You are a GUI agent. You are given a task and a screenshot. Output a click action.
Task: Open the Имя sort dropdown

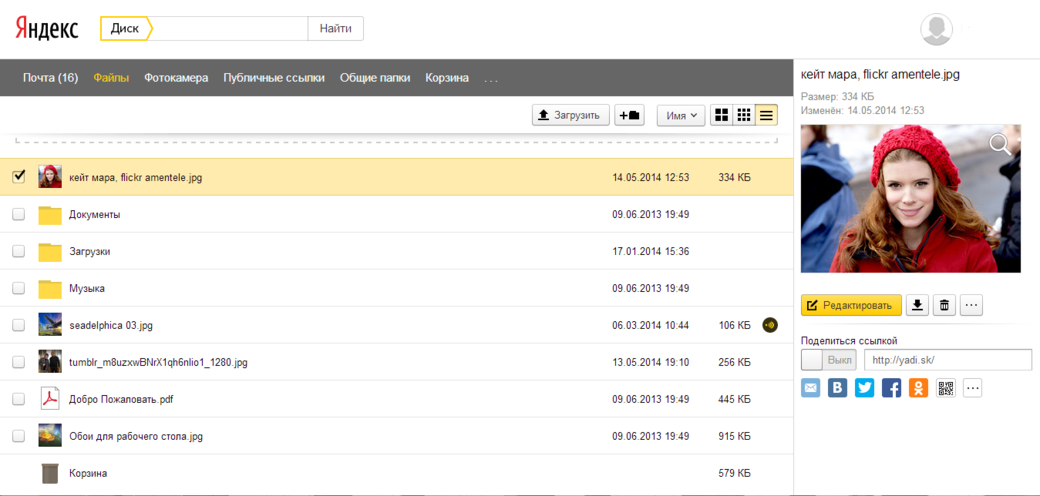point(681,115)
